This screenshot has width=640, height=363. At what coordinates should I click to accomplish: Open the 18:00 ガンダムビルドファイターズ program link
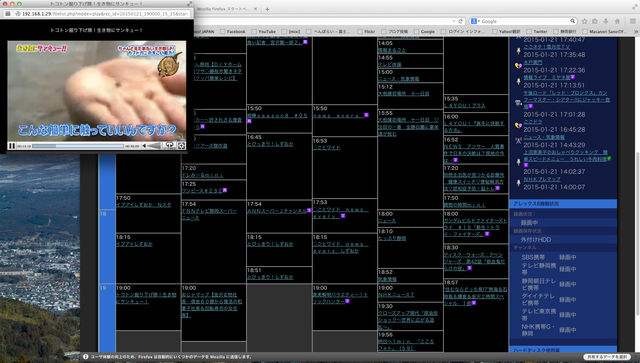click(x=476, y=227)
